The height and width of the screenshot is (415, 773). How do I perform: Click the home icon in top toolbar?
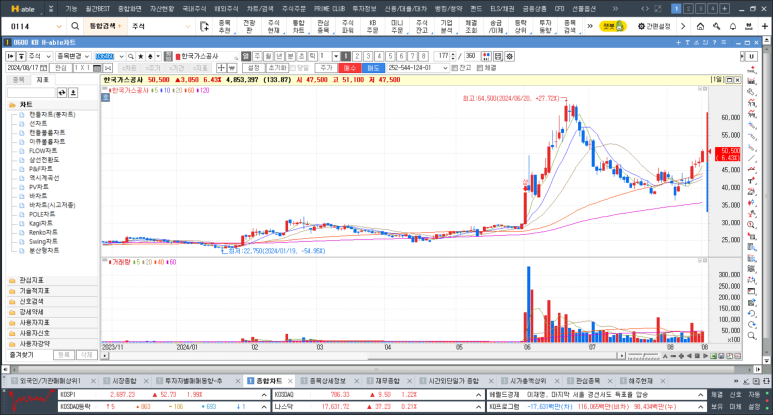(700, 26)
